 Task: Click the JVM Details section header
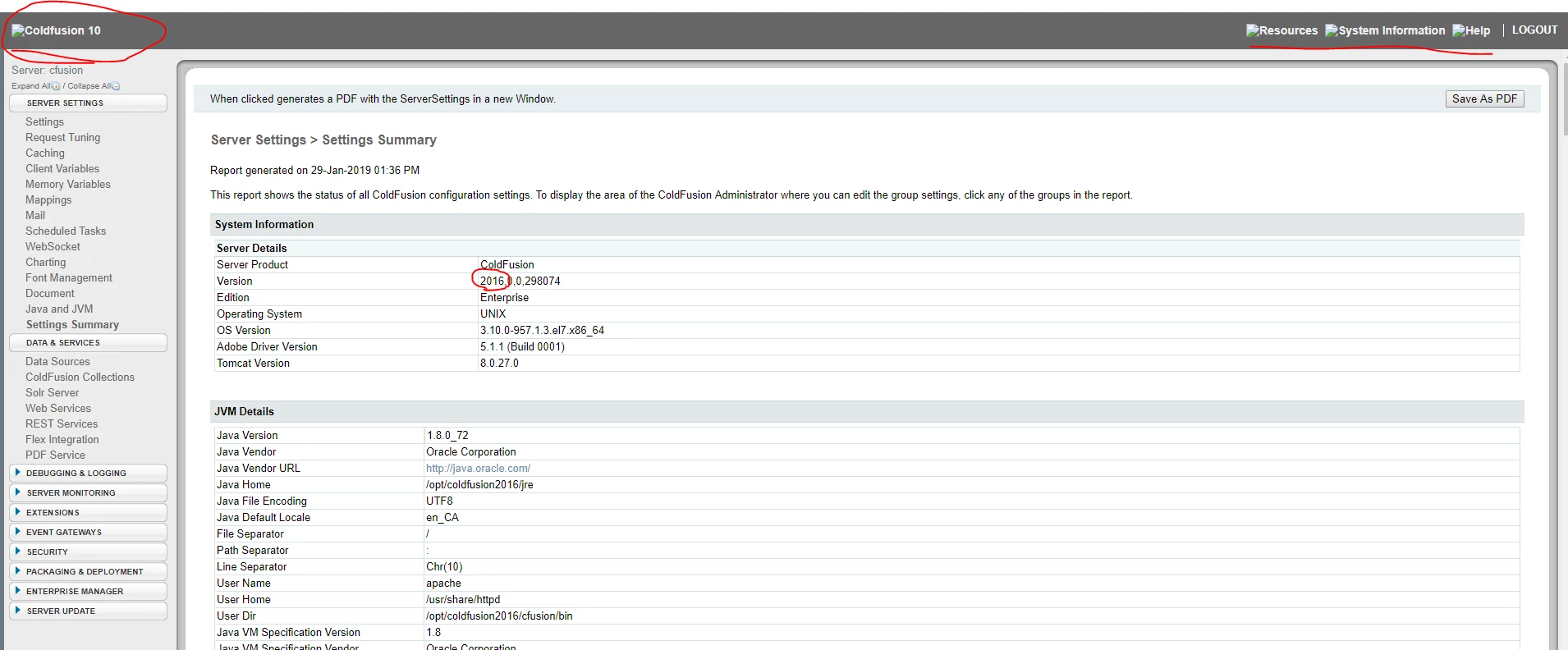tap(867, 411)
